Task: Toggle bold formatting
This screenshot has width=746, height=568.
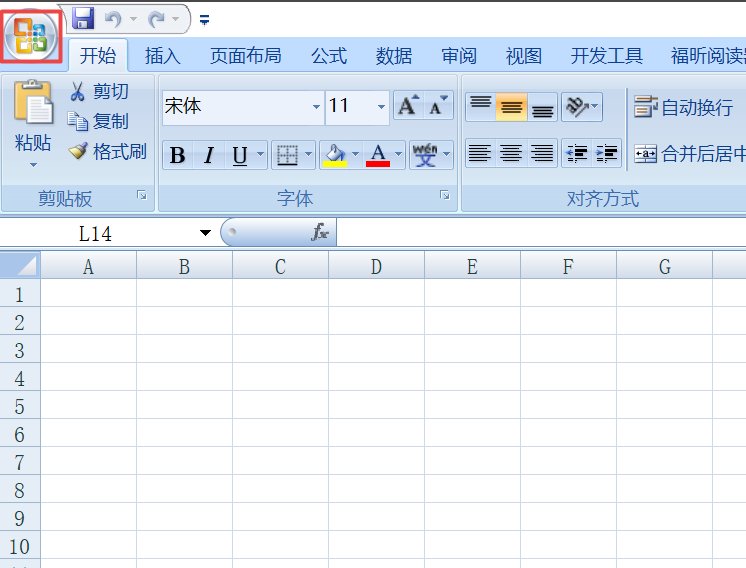Action: tap(177, 155)
